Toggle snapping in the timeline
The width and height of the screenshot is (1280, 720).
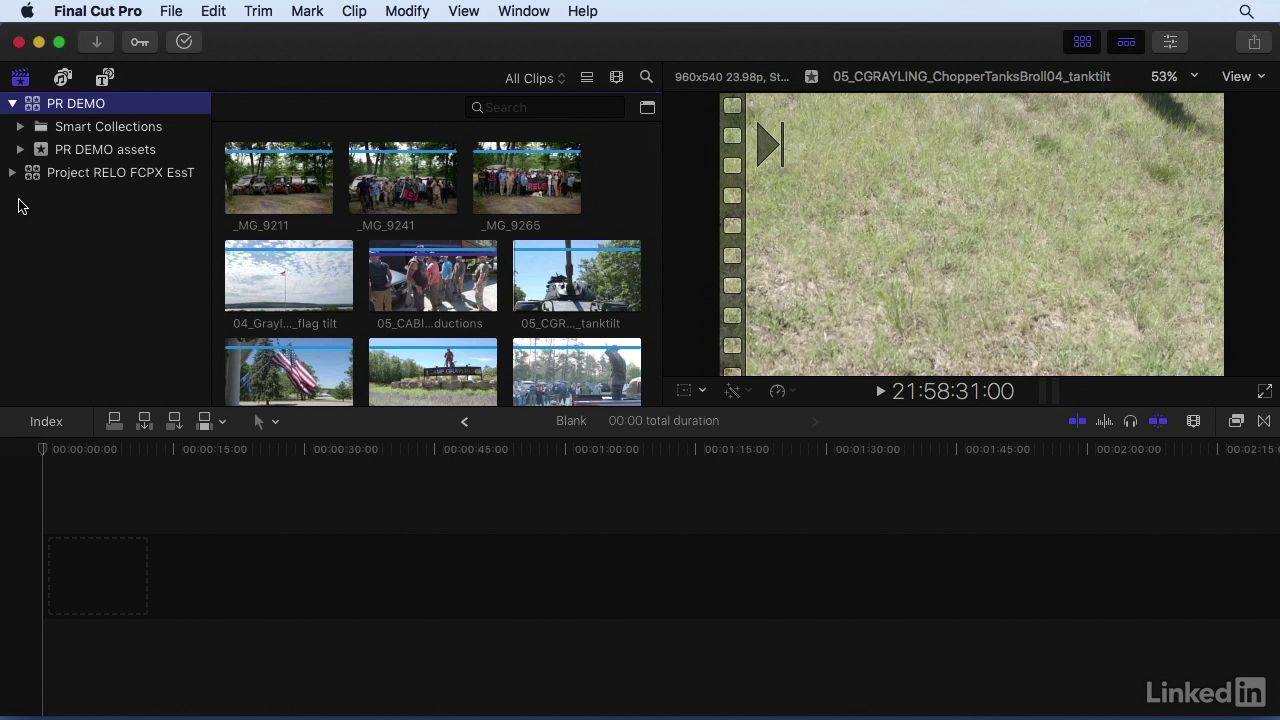pos(1158,421)
